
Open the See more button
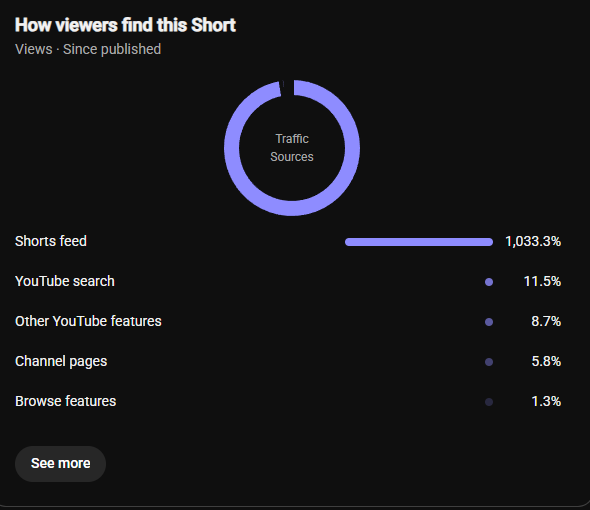point(60,464)
